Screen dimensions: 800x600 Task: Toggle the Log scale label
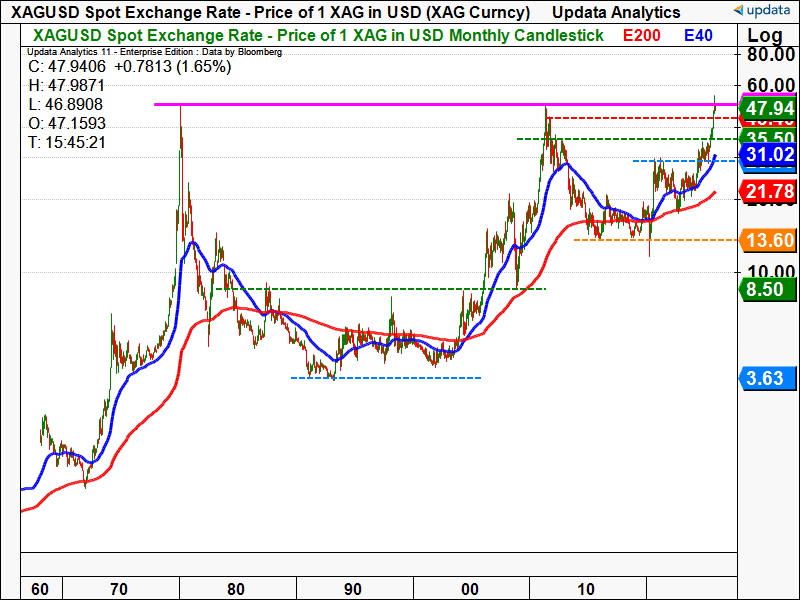click(x=765, y=35)
